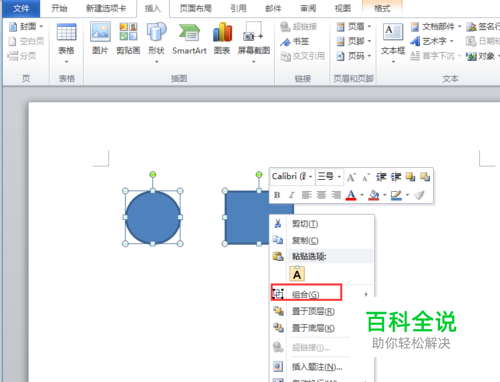
Task: Toggle bold in mini toolbar
Action: point(277,195)
